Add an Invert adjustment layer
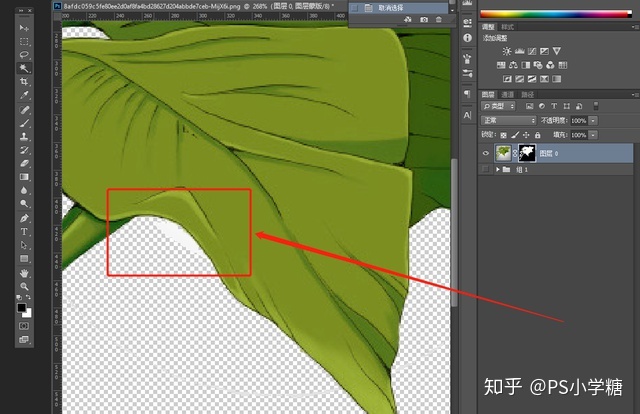The image size is (640, 414). coord(507,79)
